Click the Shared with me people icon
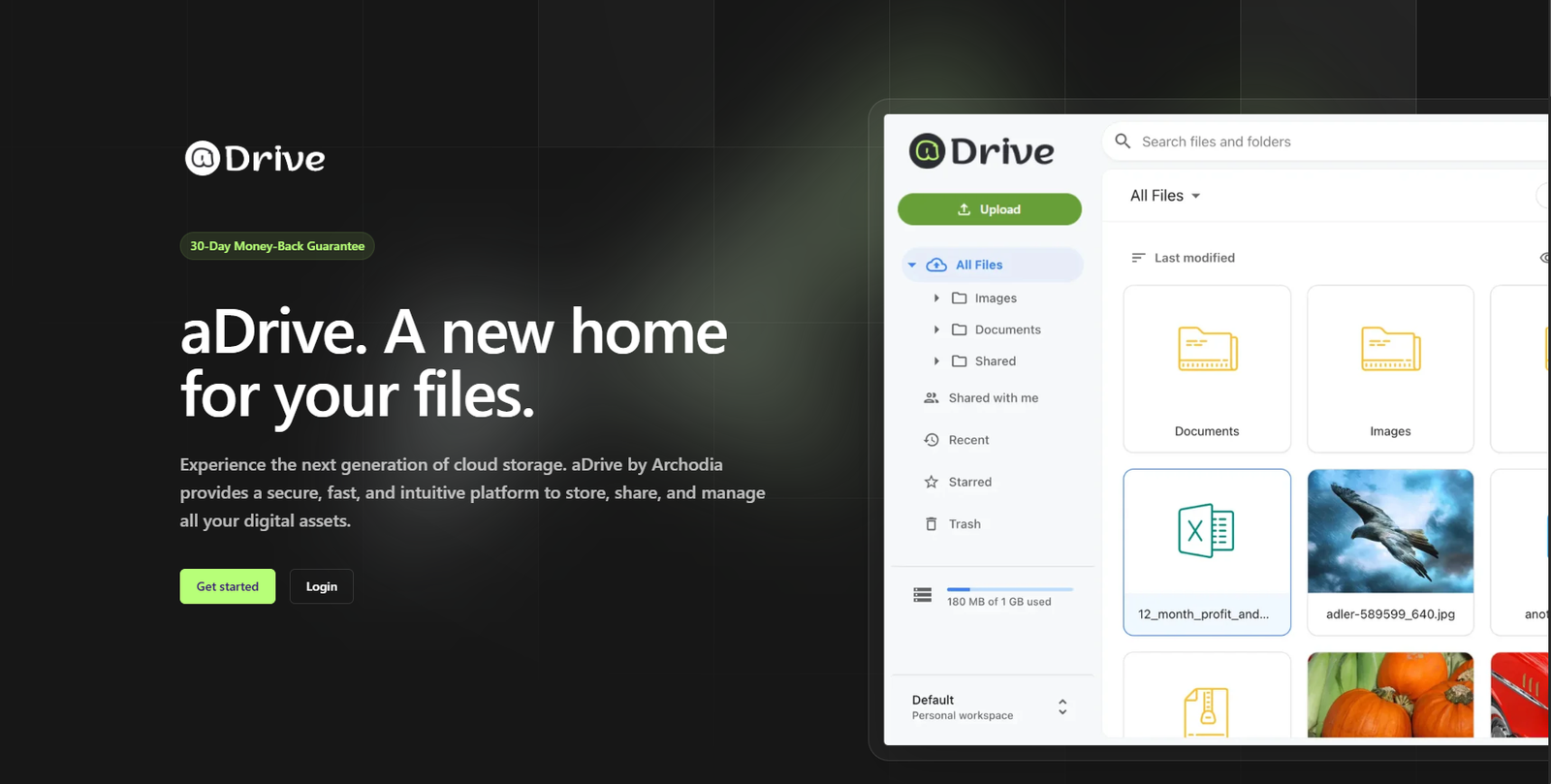The width and height of the screenshot is (1551, 784). click(931, 398)
